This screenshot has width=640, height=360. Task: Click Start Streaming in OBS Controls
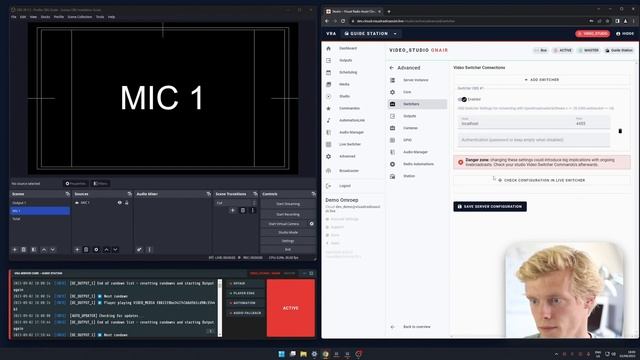pos(288,204)
